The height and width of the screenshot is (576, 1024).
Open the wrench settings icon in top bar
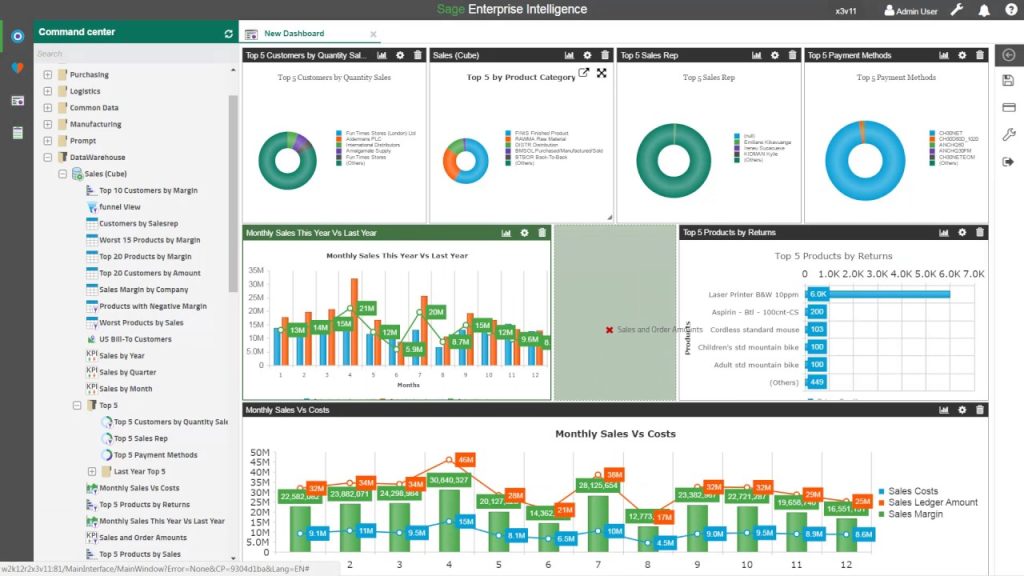point(956,10)
